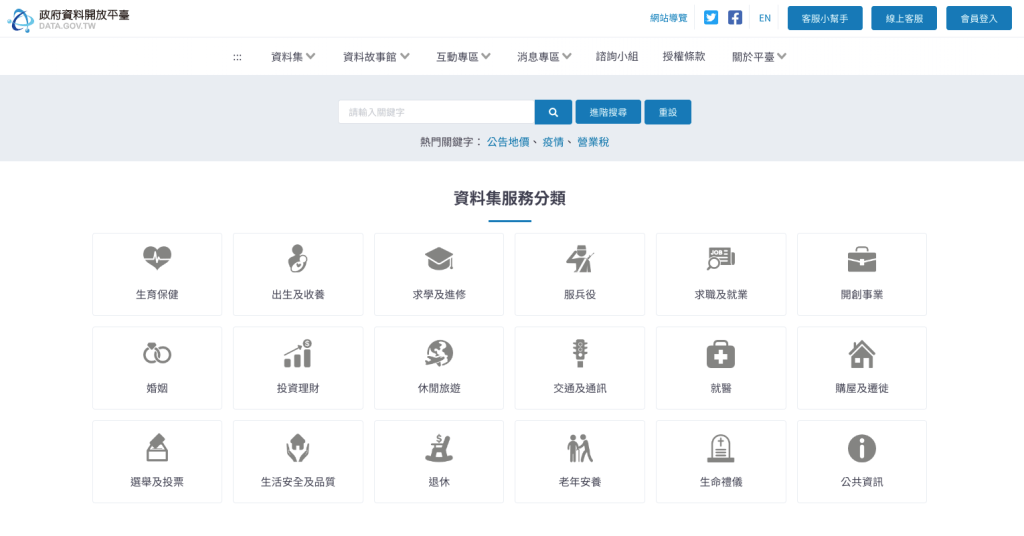Click the 客服小幫手 button
1024x536 pixels.
(x=825, y=18)
